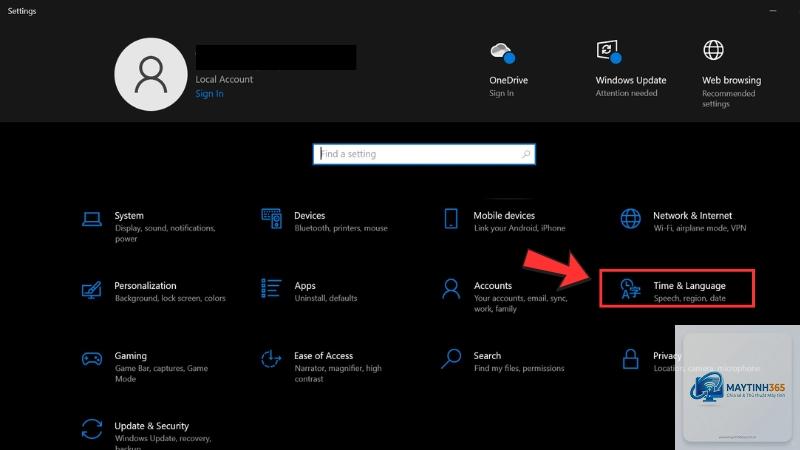Open the Search category title
Viewport: 800px width, 450px height.
click(487, 356)
